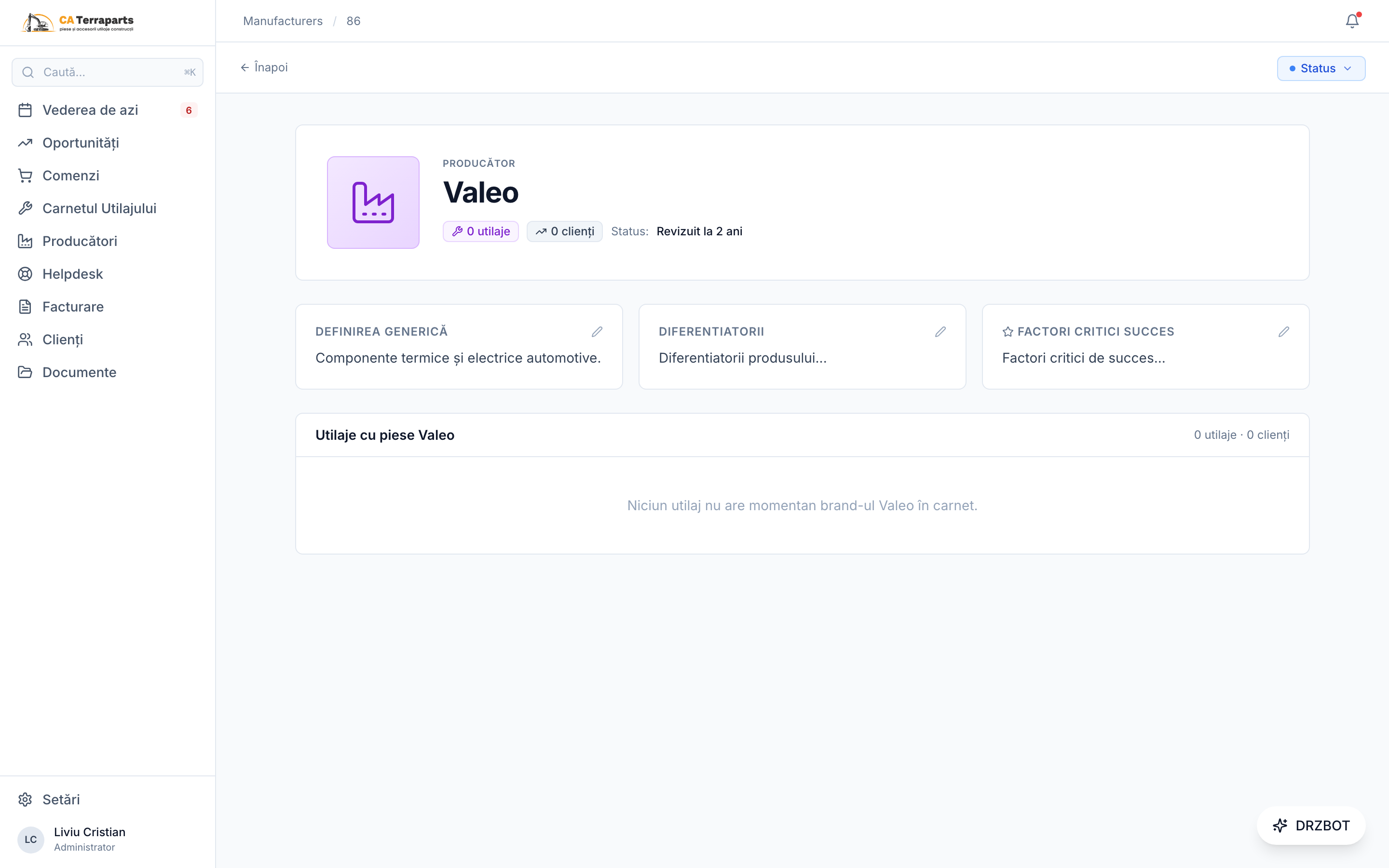This screenshot has height=868, width=1389.
Task: Click the purple Valeo factory thumbnail
Action: tap(373, 203)
